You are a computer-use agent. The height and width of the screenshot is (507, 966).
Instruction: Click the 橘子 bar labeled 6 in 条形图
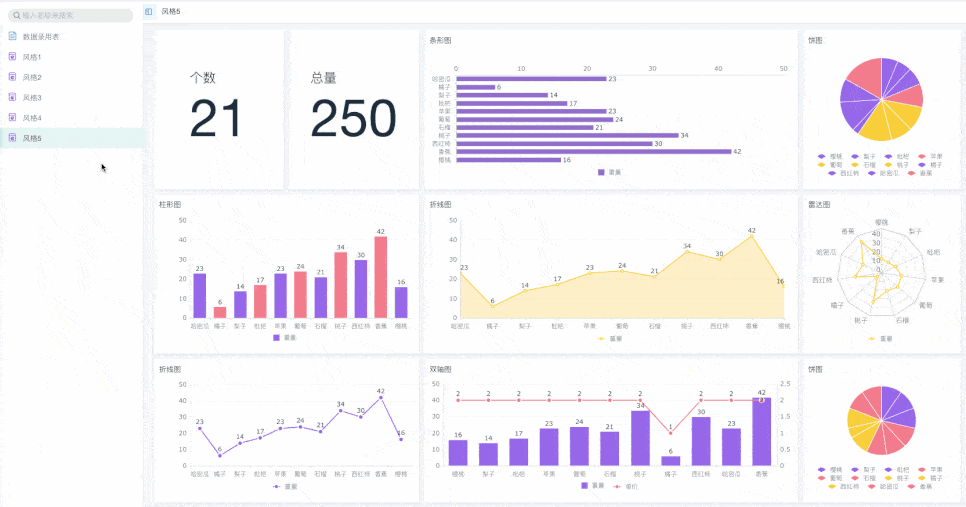click(x=476, y=87)
